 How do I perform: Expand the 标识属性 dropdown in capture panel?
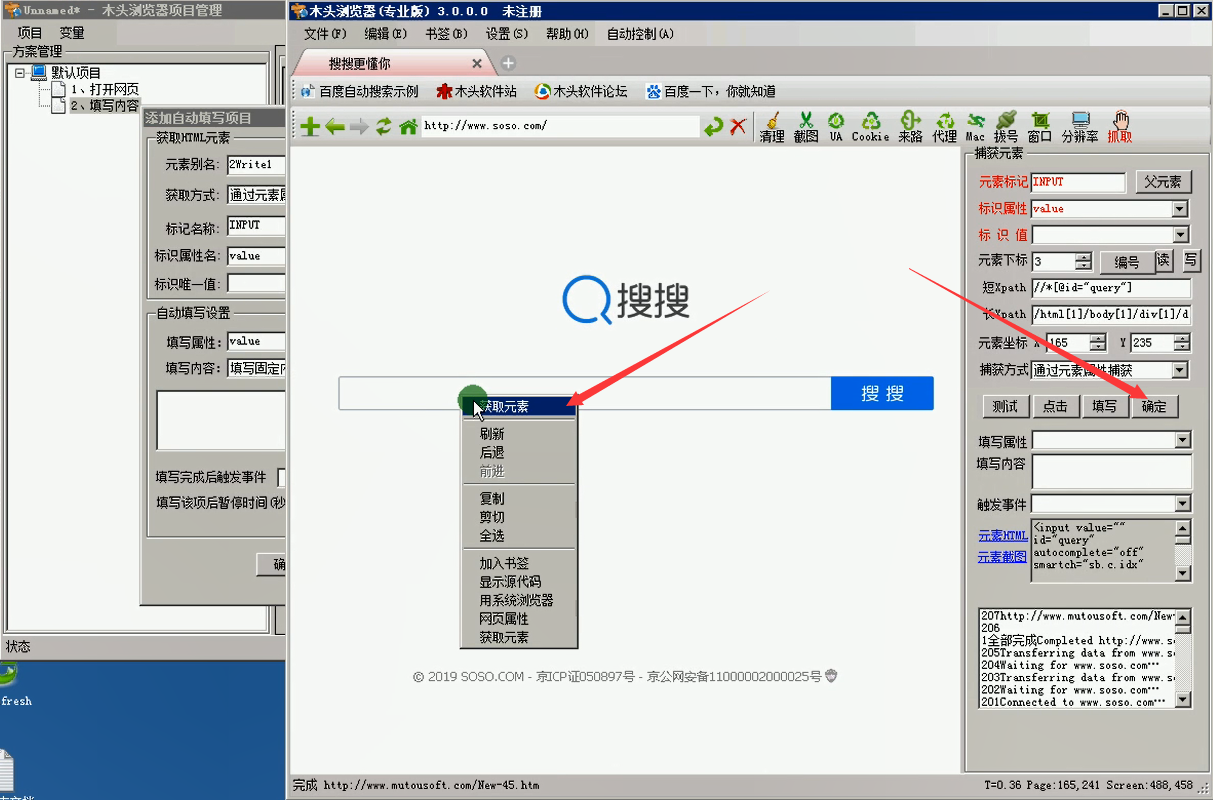click(1180, 209)
